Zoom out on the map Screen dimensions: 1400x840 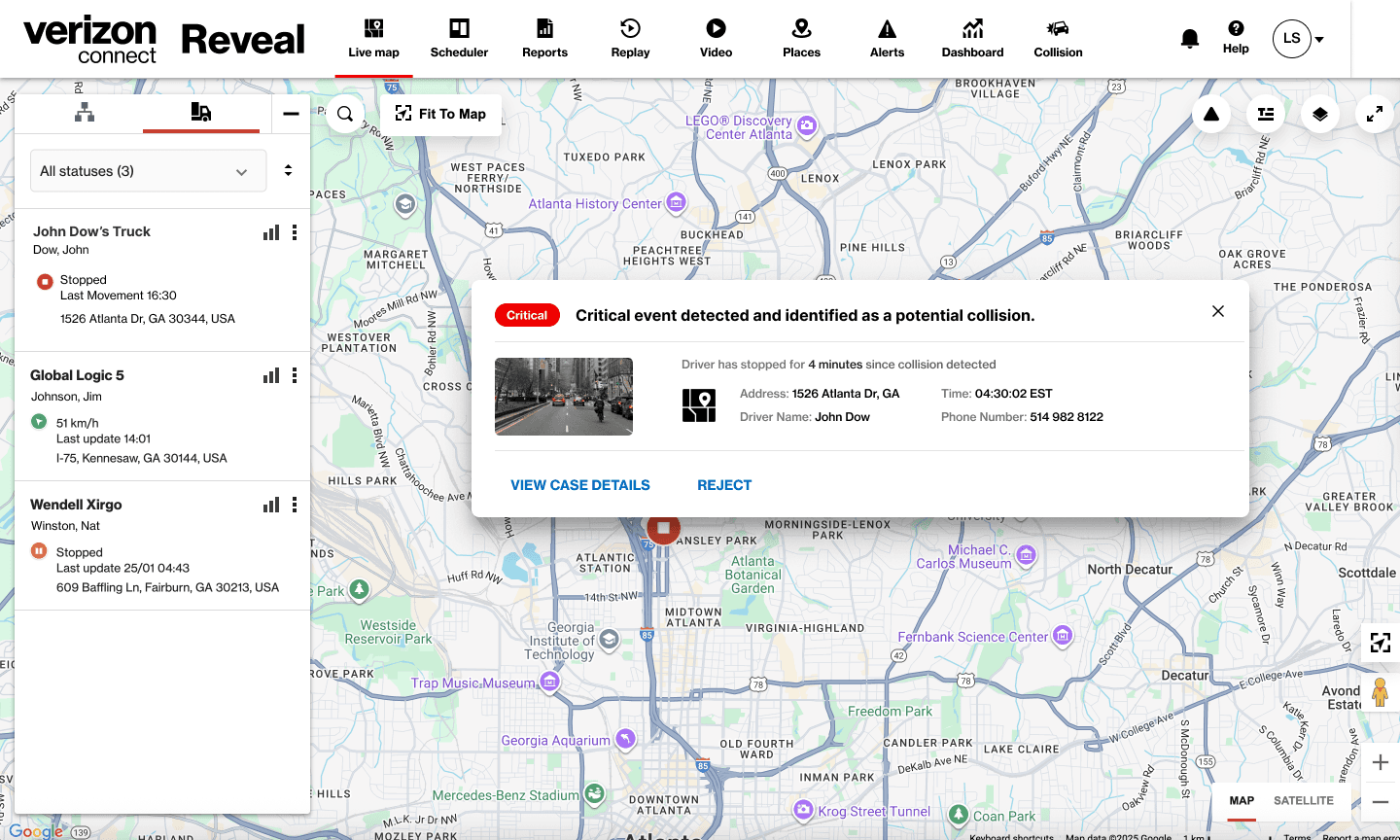(x=1381, y=802)
